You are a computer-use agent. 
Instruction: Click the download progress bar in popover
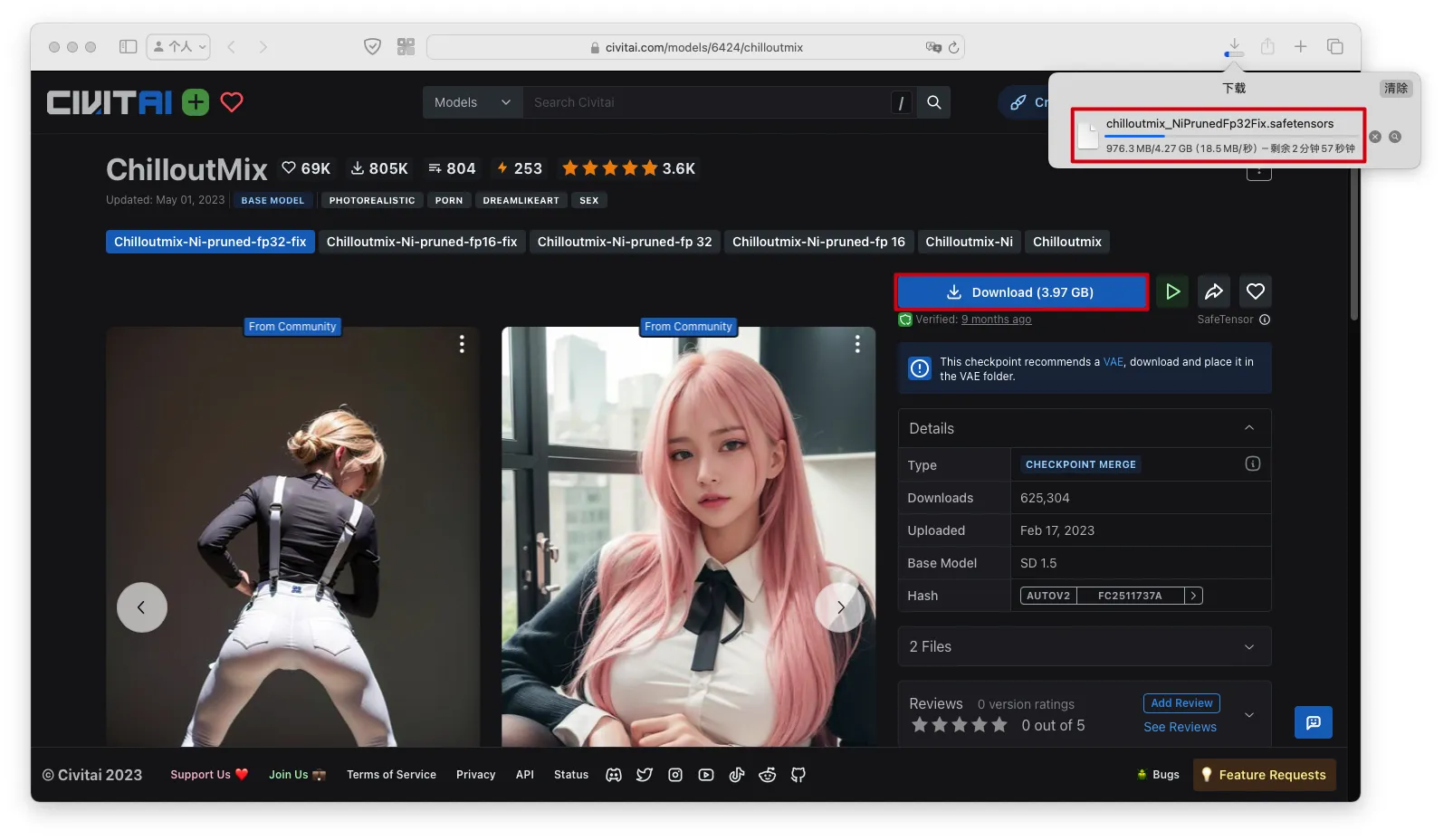[x=1231, y=137]
